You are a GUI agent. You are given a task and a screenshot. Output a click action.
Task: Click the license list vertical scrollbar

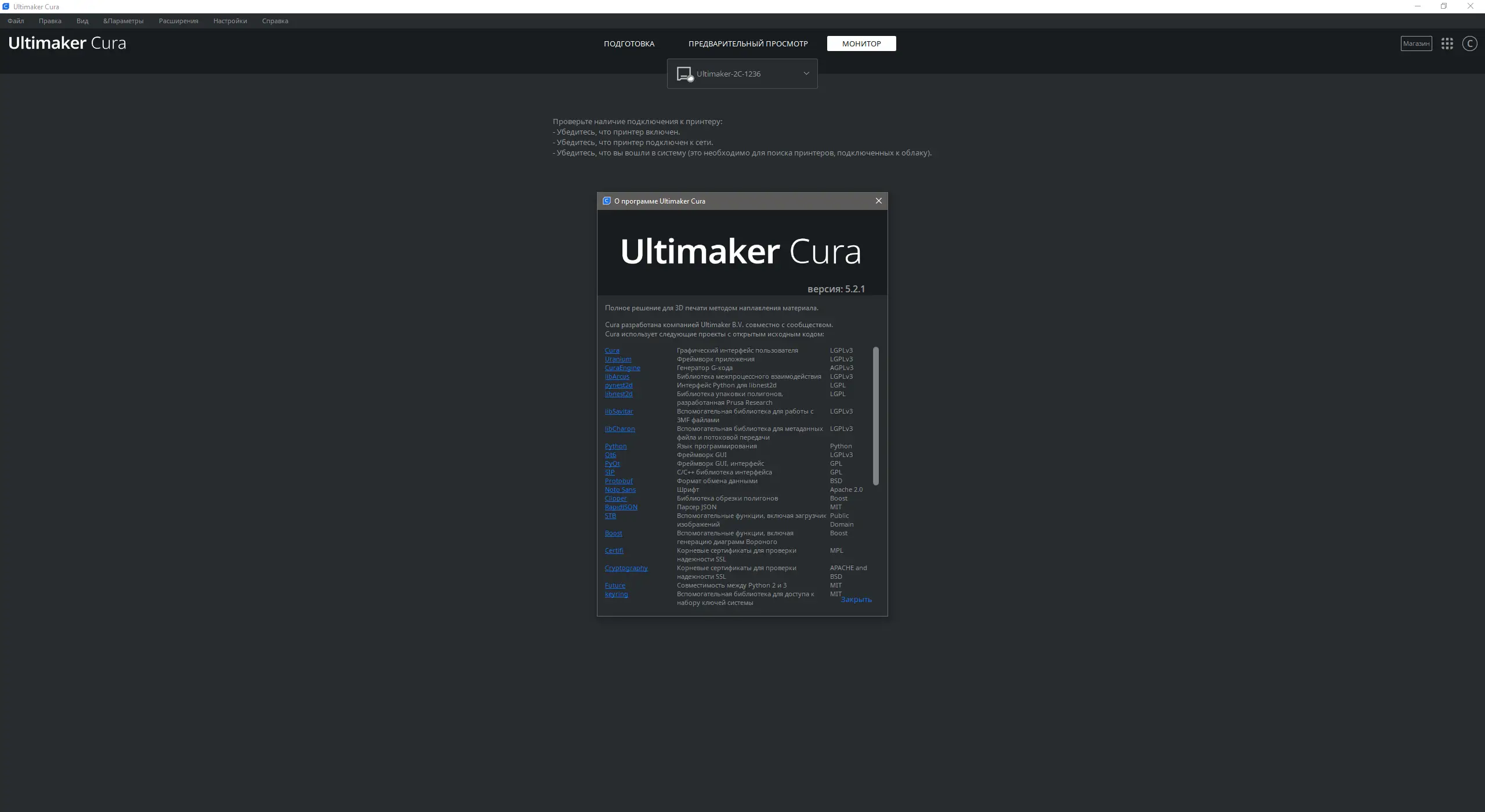pyautogui.click(x=876, y=415)
